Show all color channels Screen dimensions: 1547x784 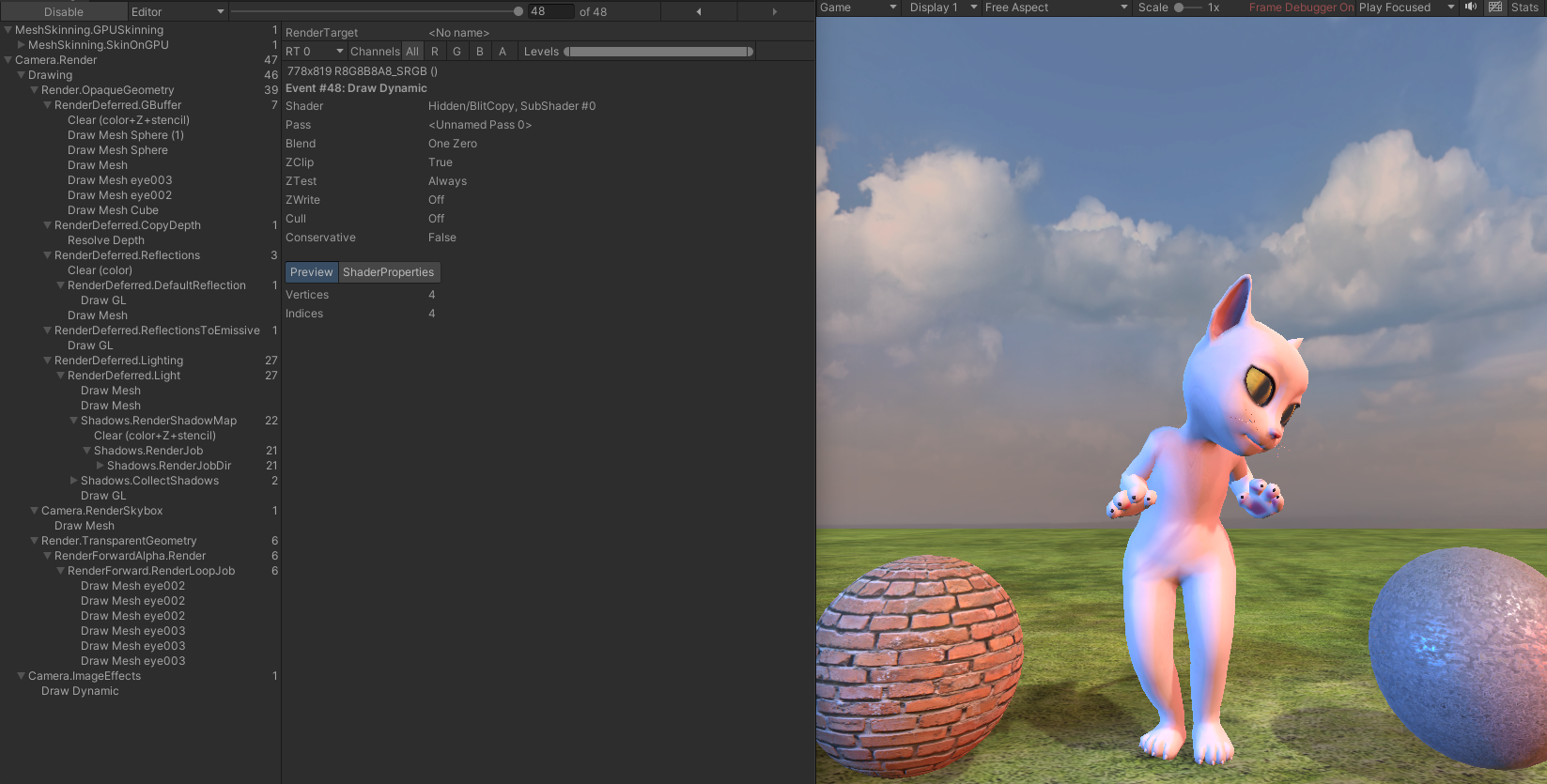pos(412,52)
